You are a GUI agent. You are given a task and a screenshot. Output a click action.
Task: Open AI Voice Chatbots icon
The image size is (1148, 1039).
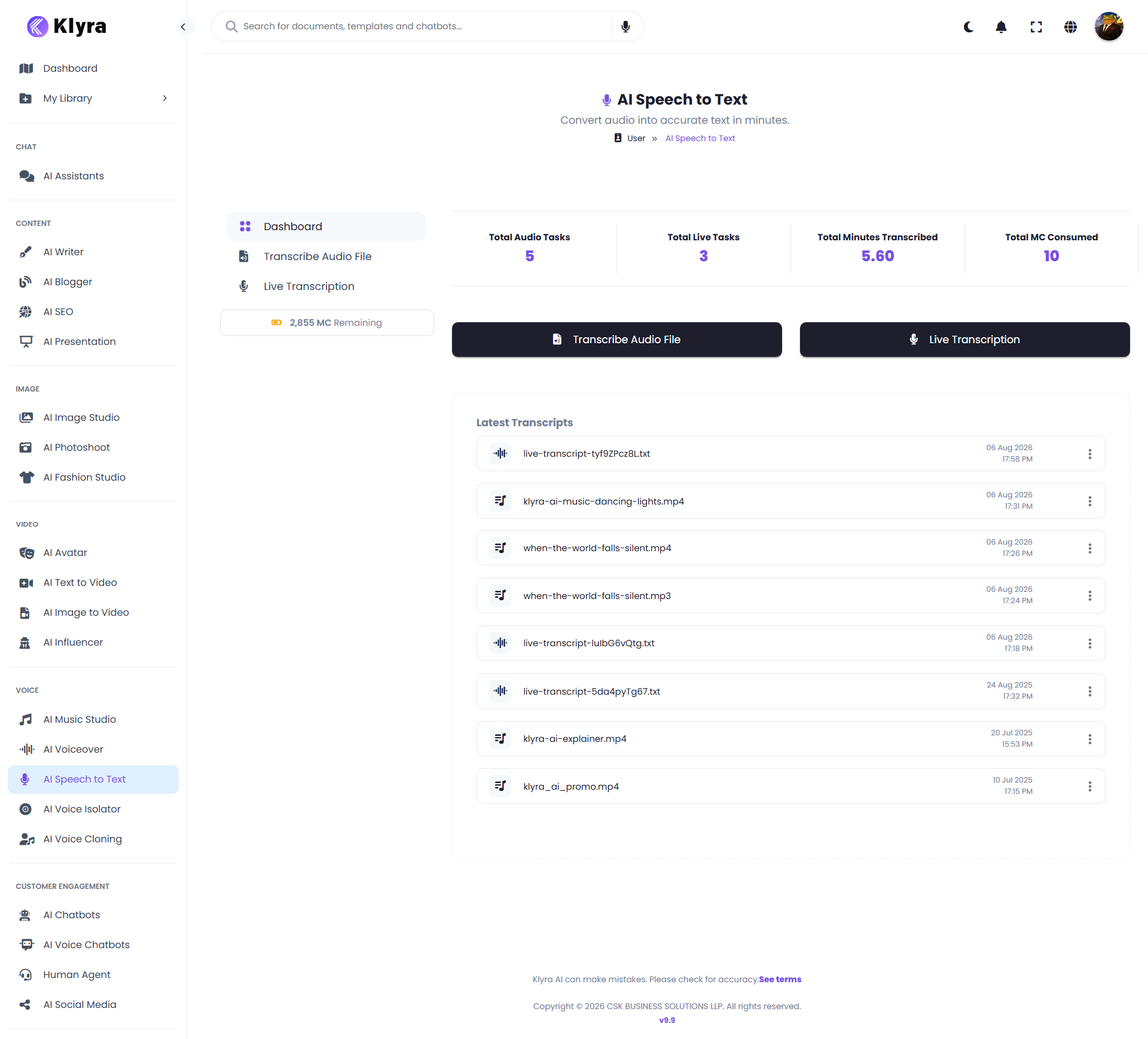click(x=26, y=945)
